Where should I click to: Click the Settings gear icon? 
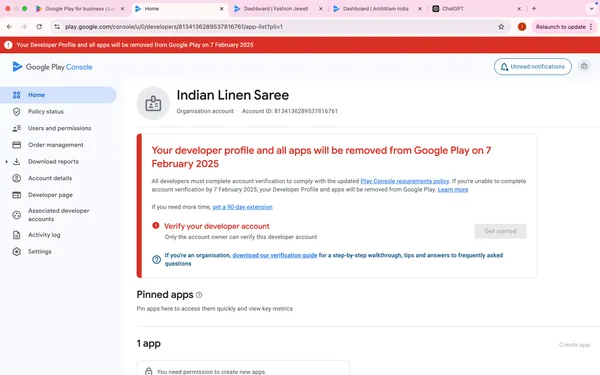16,252
